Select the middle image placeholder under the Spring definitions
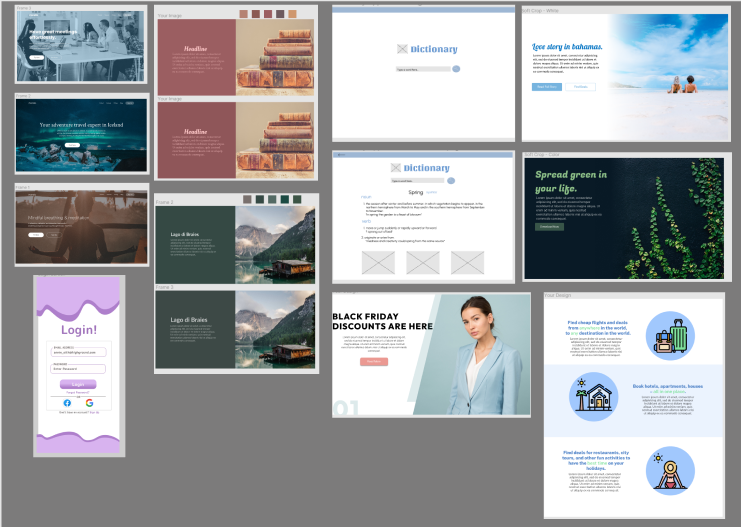 point(422,262)
